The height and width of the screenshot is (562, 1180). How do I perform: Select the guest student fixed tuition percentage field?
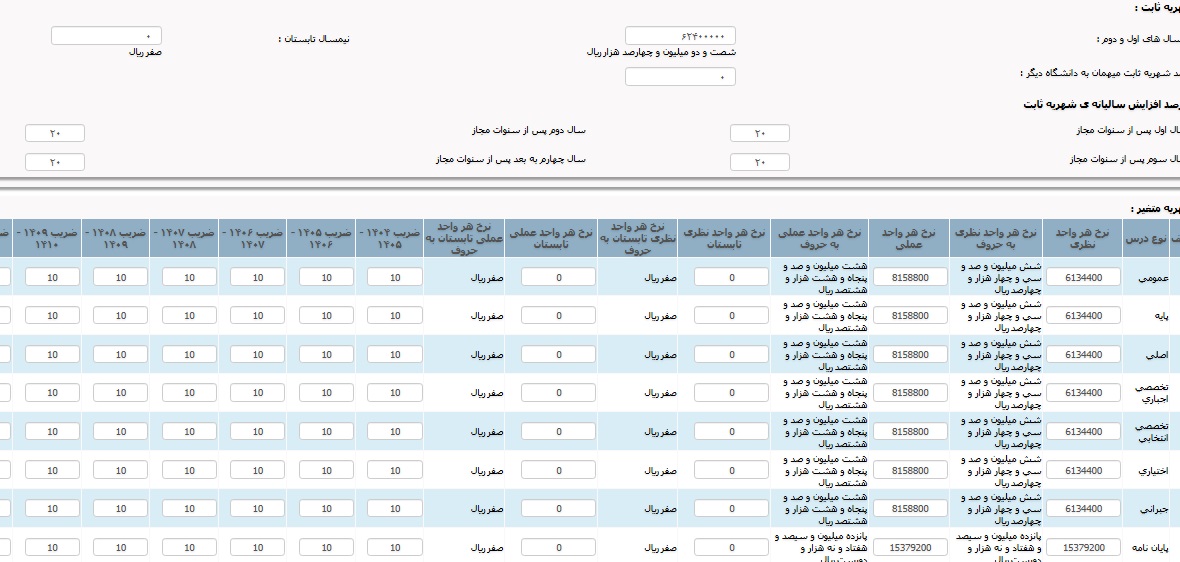[680, 77]
